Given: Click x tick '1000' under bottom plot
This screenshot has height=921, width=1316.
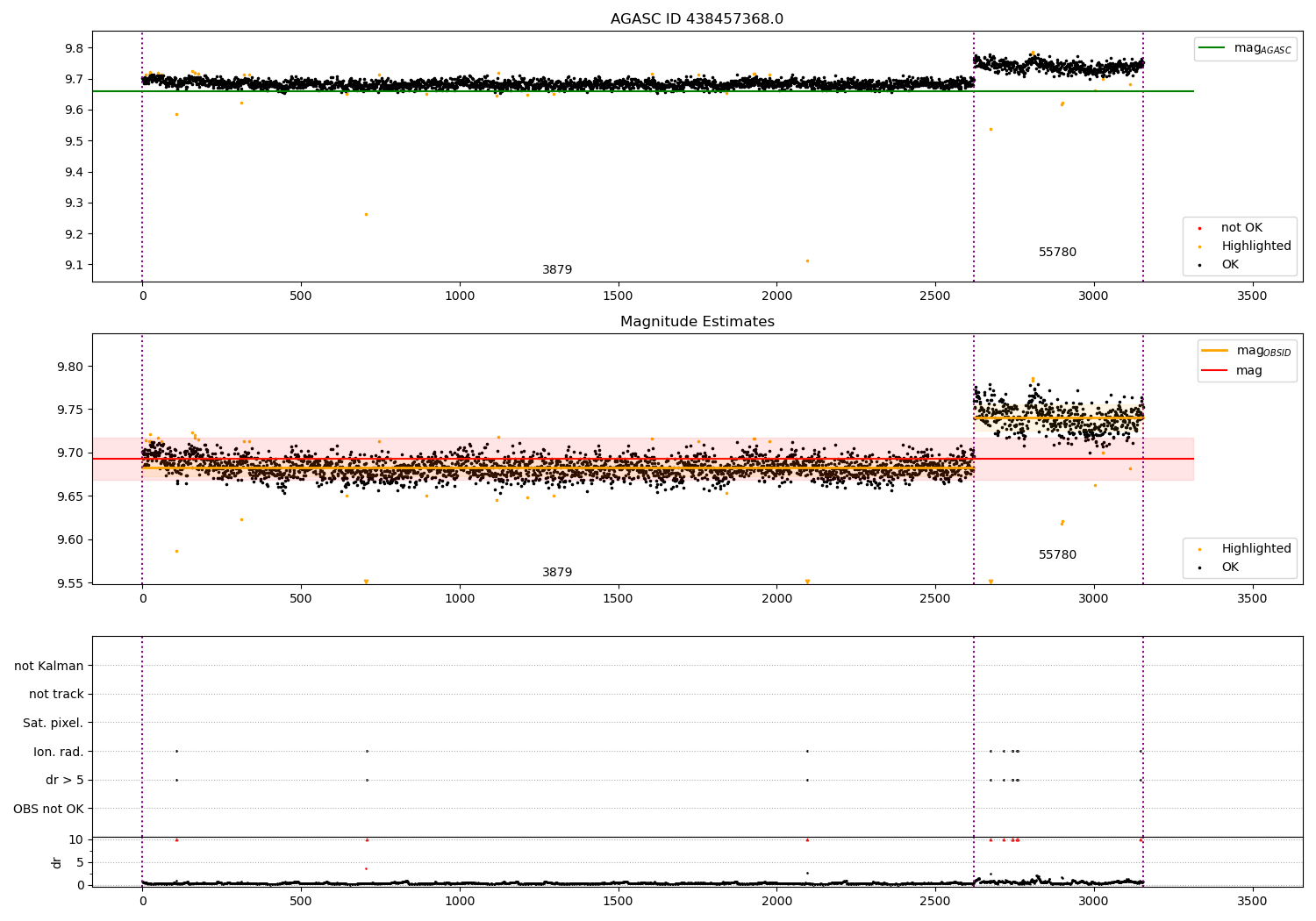Looking at the screenshot, I should coord(460,902).
